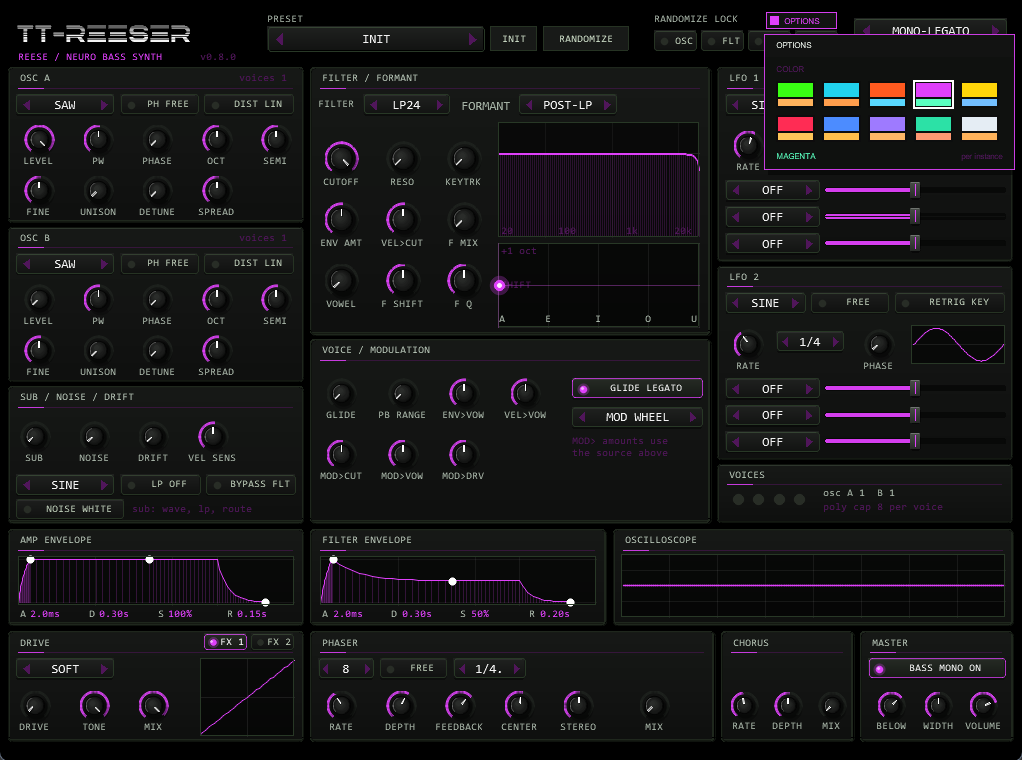
Task: Click the right arrow of POST-LP formant mode
Action: click(x=607, y=104)
